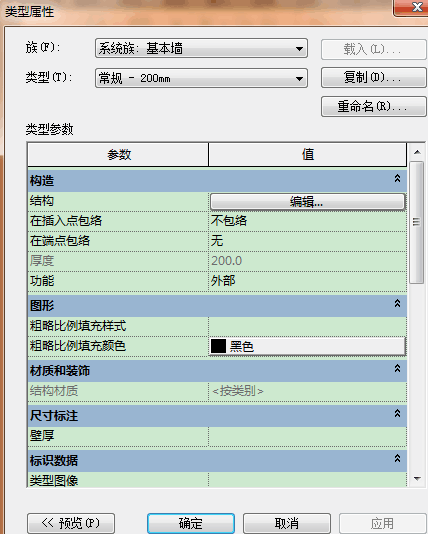Click the 取消 cancel button
Viewport: 428px width, 534px height.
click(x=287, y=523)
